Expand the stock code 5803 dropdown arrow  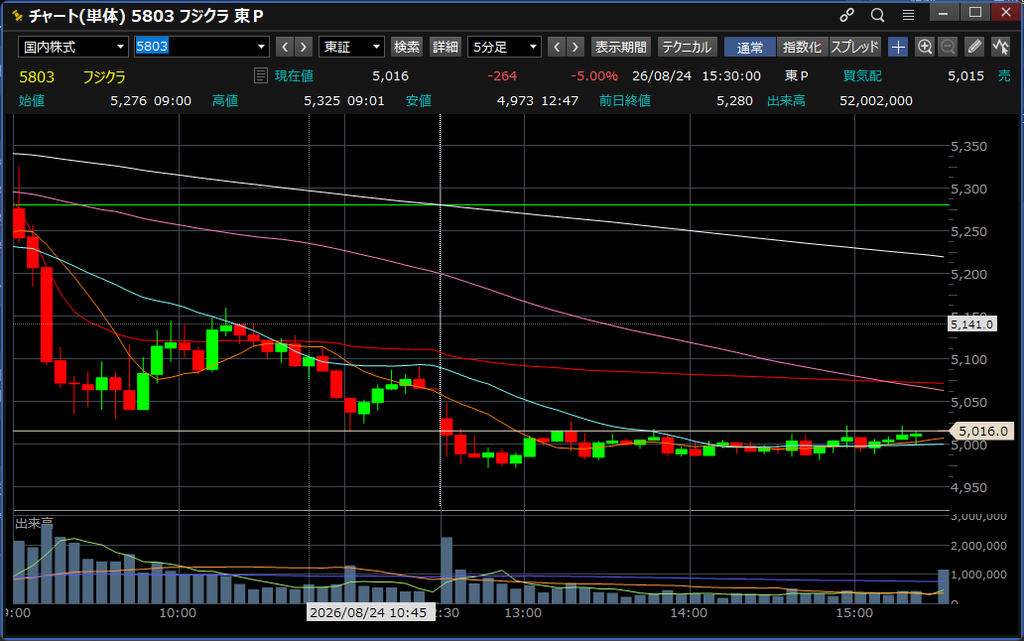click(261, 47)
